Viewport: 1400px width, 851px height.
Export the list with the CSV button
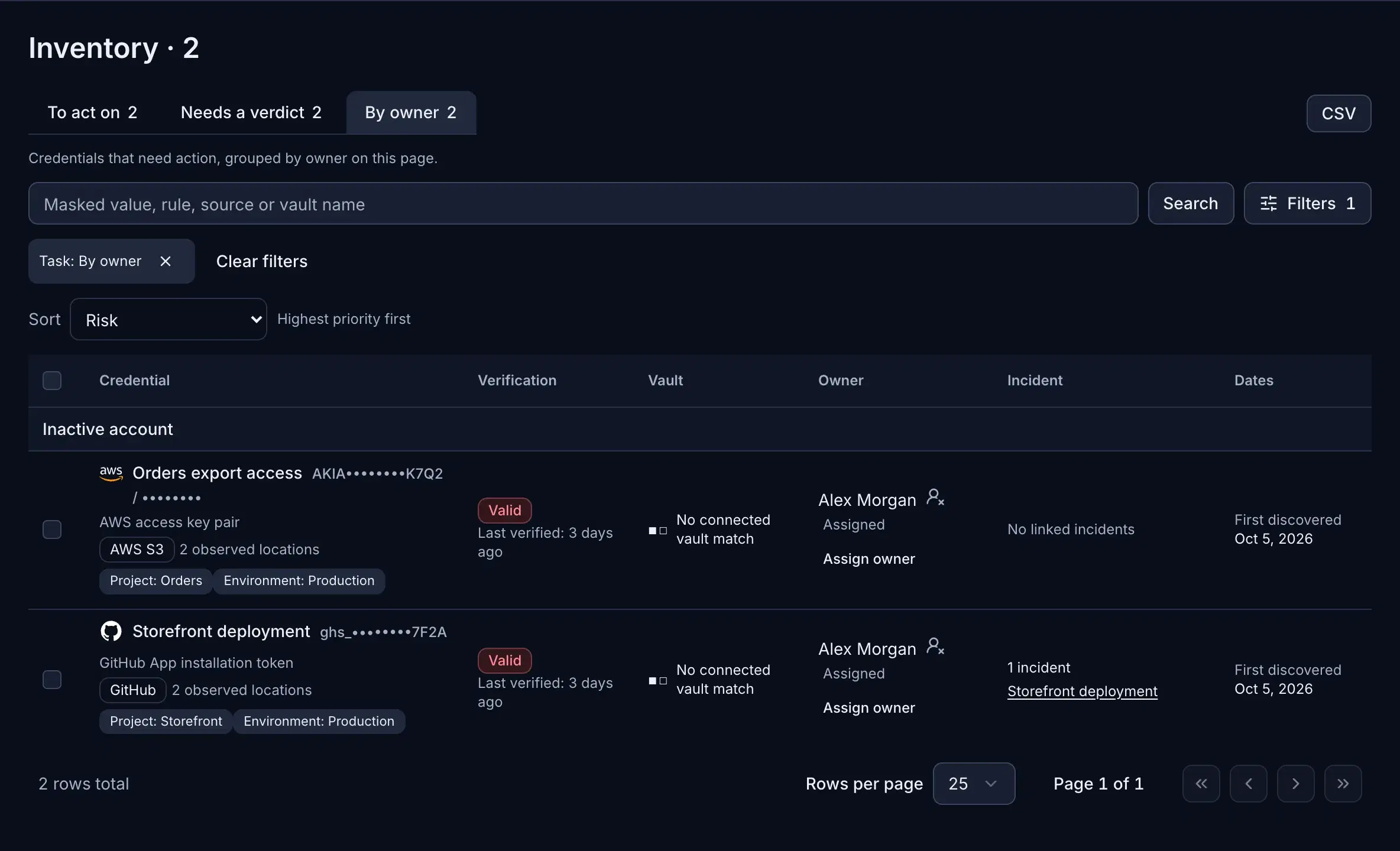click(x=1339, y=113)
